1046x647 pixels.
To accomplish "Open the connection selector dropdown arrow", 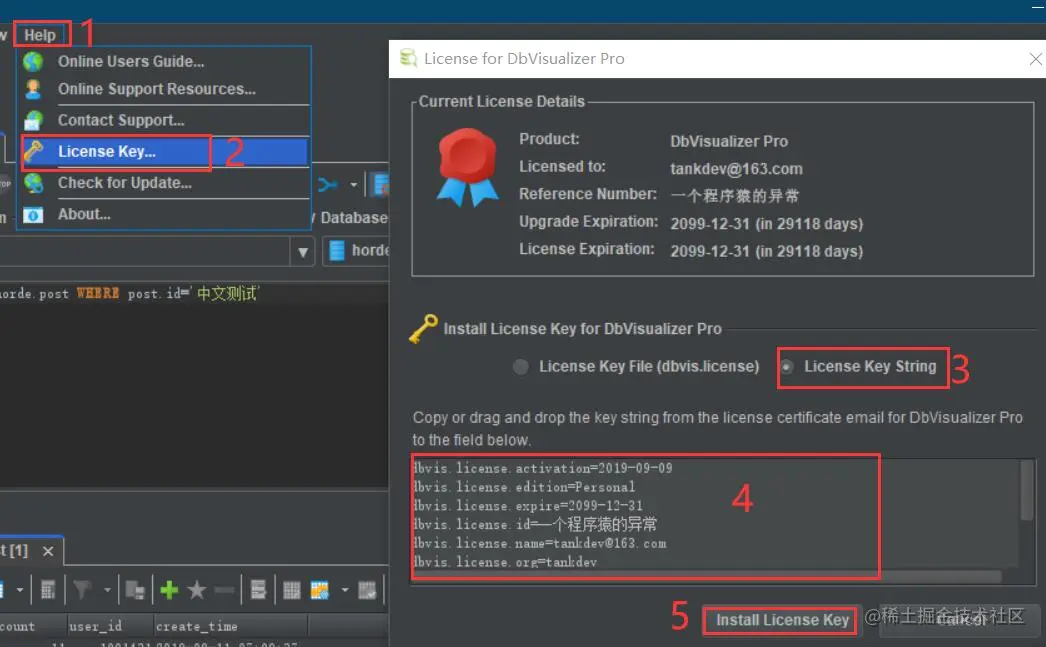I will coord(302,252).
